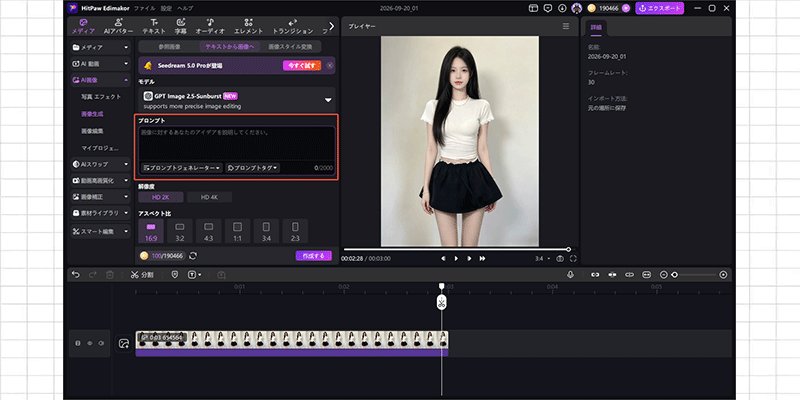Open the voice recording microphone tool
The width and height of the screenshot is (800, 400).
[570, 274]
